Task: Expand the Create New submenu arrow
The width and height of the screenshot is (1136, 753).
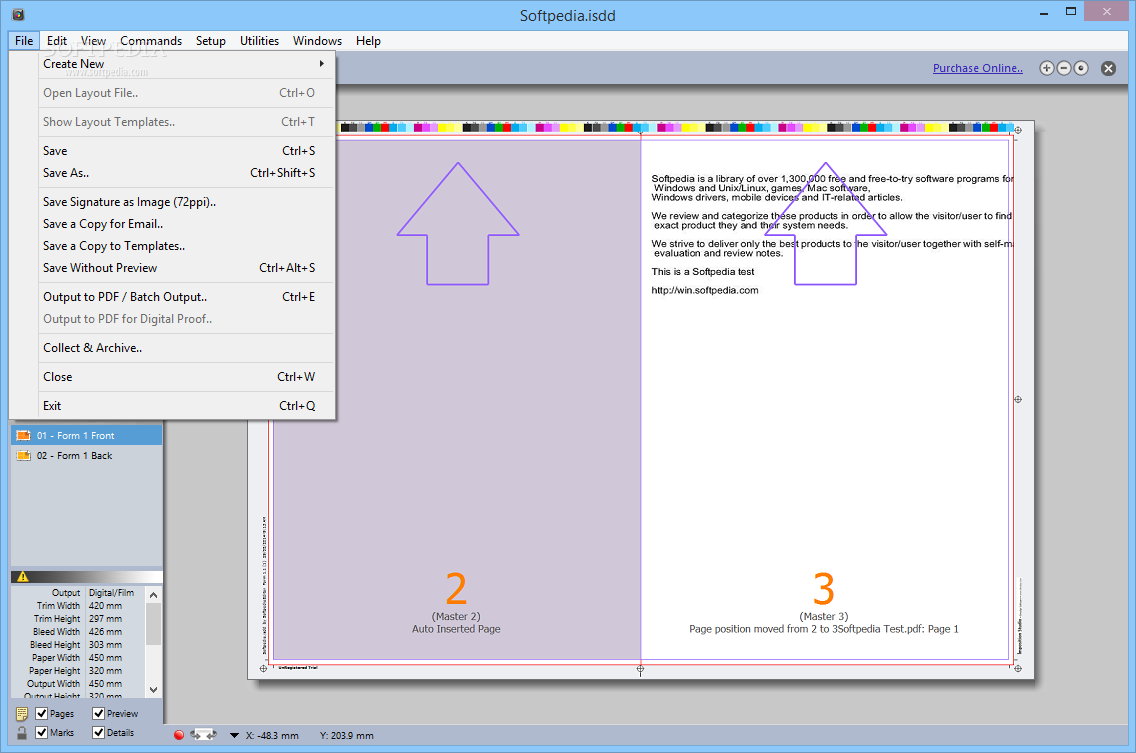Action: pyautogui.click(x=321, y=64)
